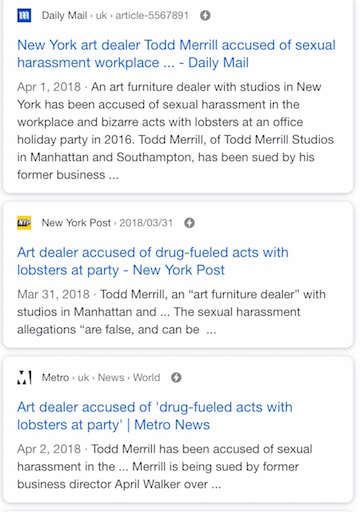Open the Todd Merrill sexual harassment Daily Mail headline
The height and width of the screenshot is (512, 360).
tap(176, 54)
